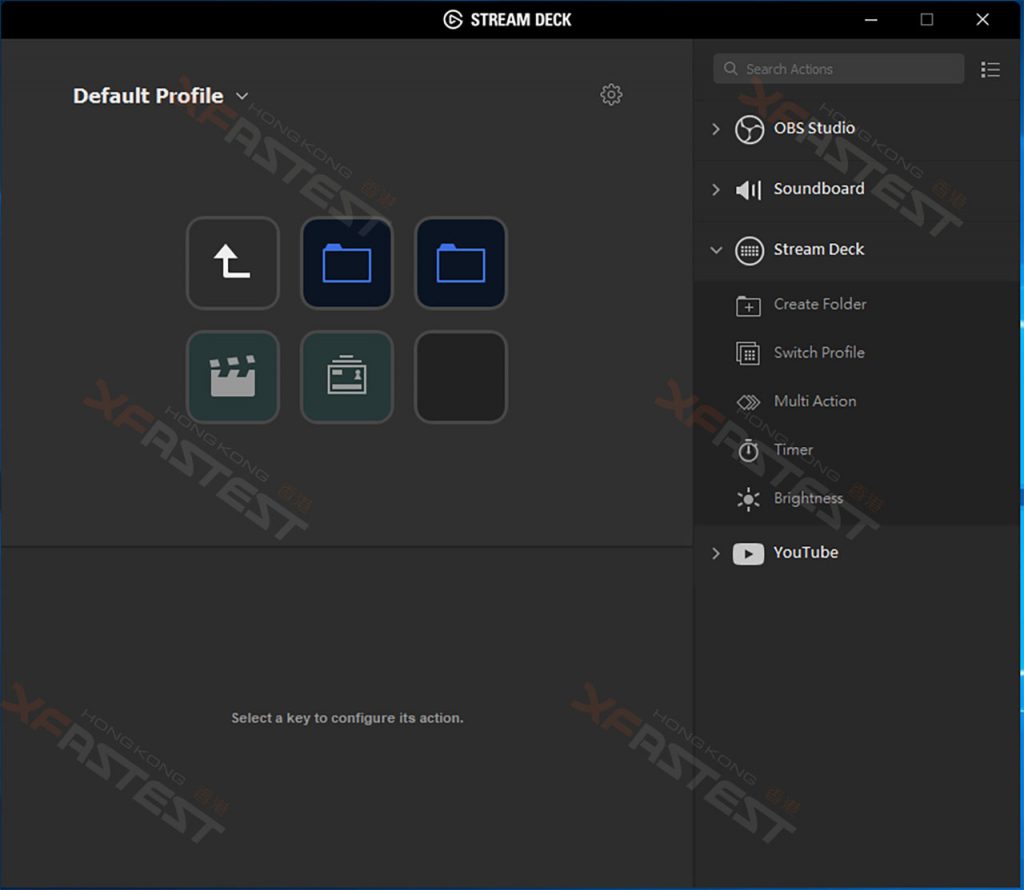
Task: Select the empty key slot
Action: pyautogui.click(x=461, y=377)
